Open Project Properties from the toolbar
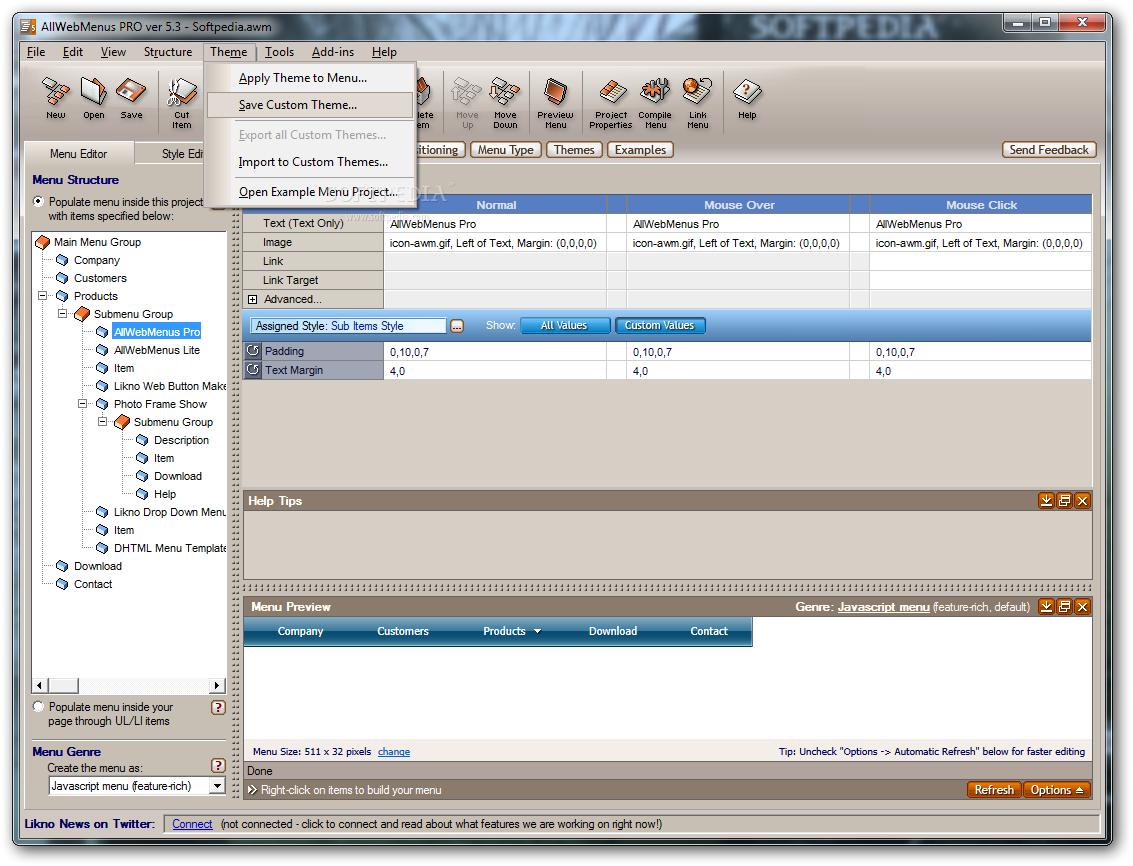Viewport: 1133px width, 866px height. [611, 102]
